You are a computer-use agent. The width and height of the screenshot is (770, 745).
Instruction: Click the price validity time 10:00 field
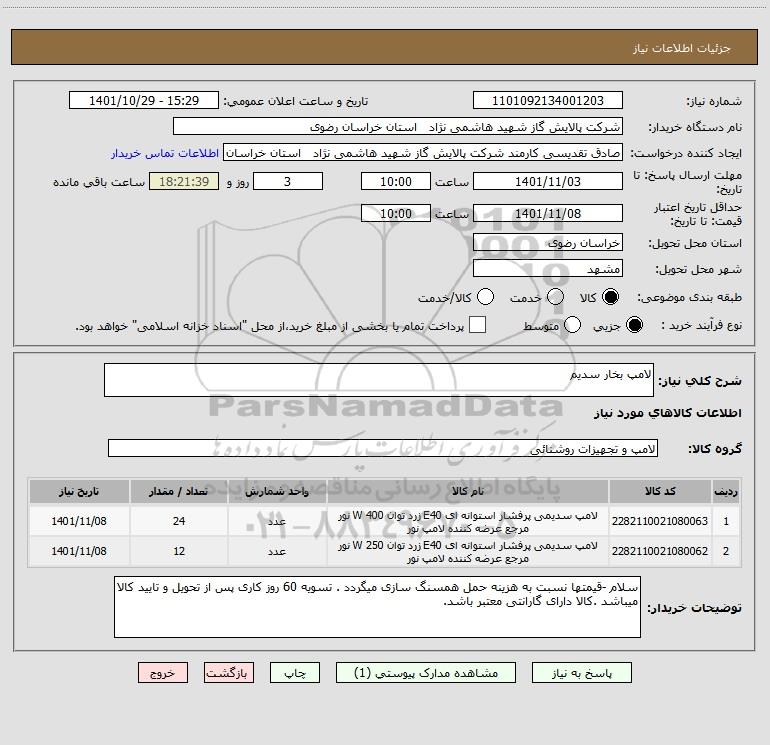[x=396, y=213]
